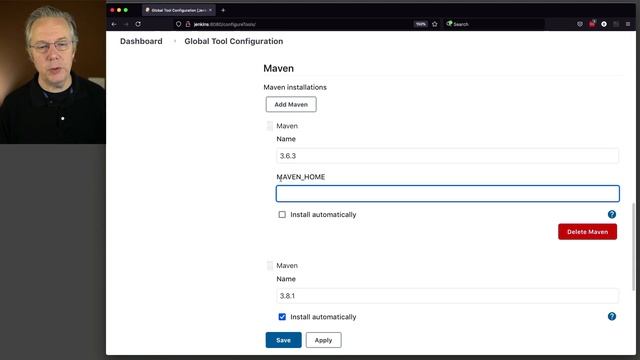Select the Global Tool Configuration browser tab
This screenshot has height=360, width=640.
179,10
